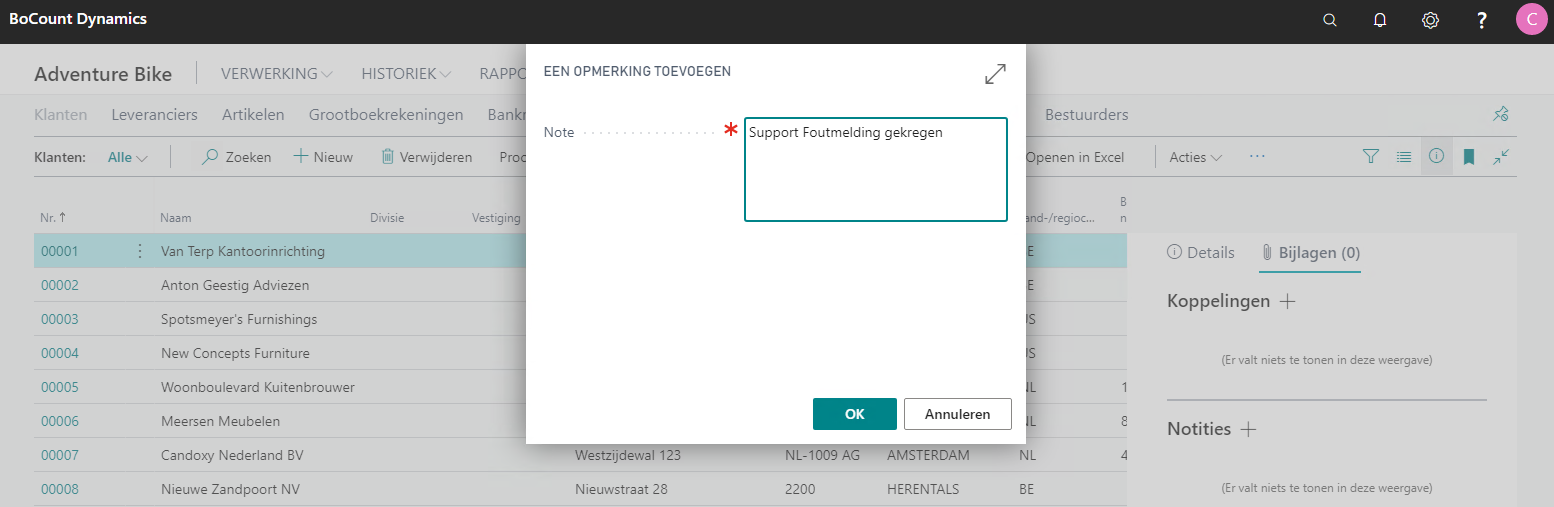Viewport: 1554px width, 507px height.
Task: Click the bookmark icon in toolbar
Action: [1469, 157]
